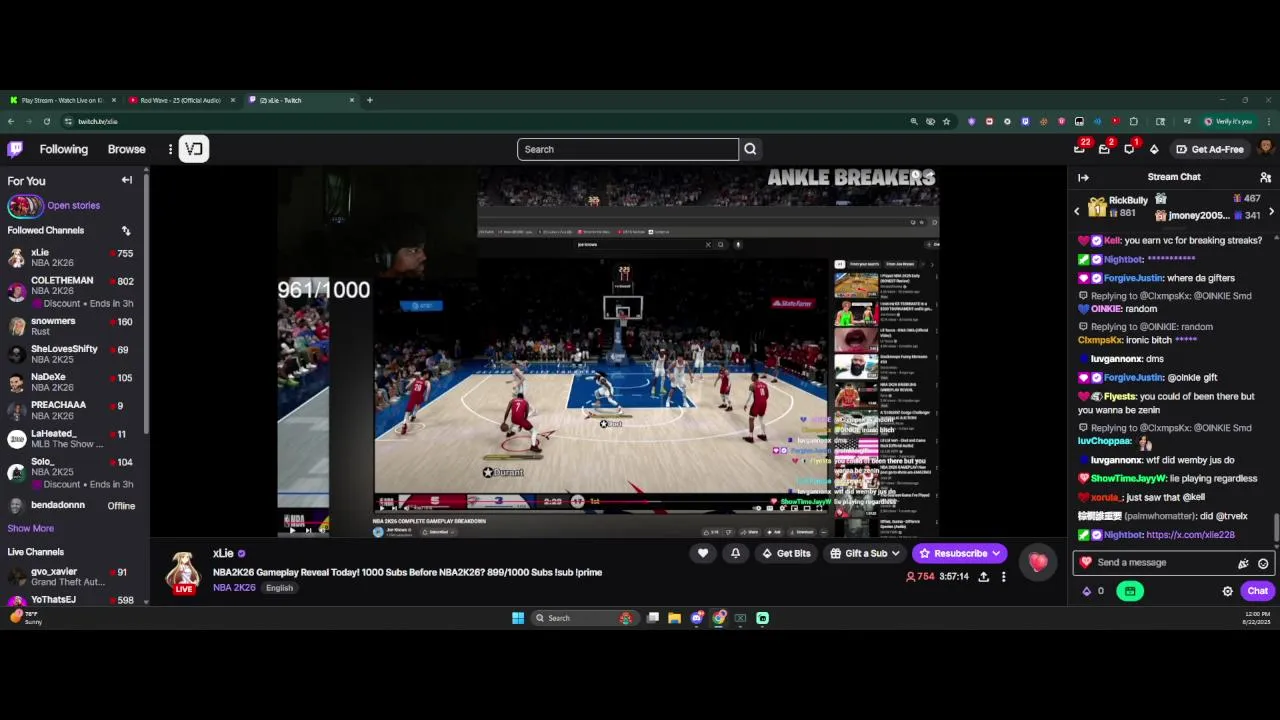The width and height of the screenshot is (1280, 720).
Task: Click the Stream Chat scrollbar
Action: pyautogui.click(x=1275, y=526)
